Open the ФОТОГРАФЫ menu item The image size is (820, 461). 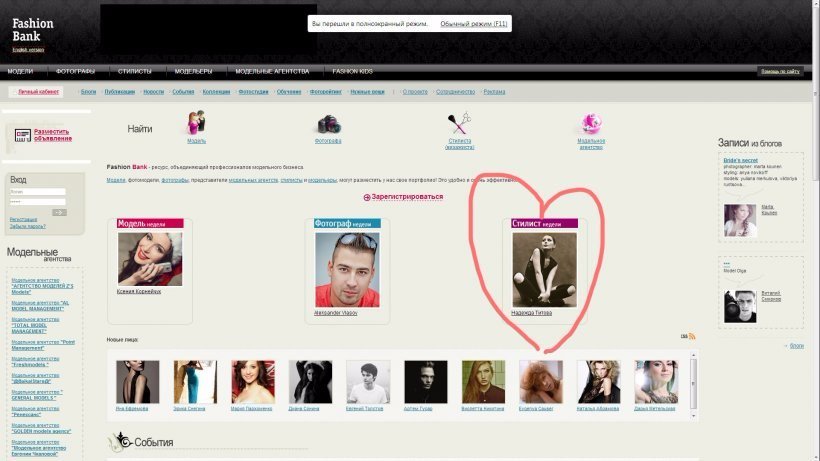[x=75, y=71]
